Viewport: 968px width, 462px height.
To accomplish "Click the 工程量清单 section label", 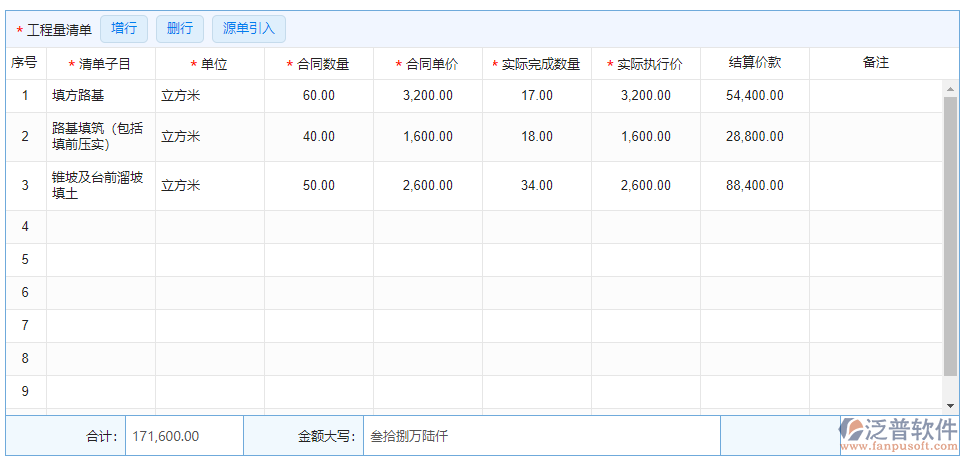I will 59,30.
